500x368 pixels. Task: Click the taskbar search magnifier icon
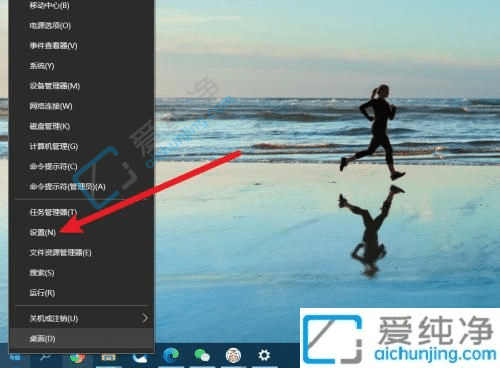click(45, 357)
